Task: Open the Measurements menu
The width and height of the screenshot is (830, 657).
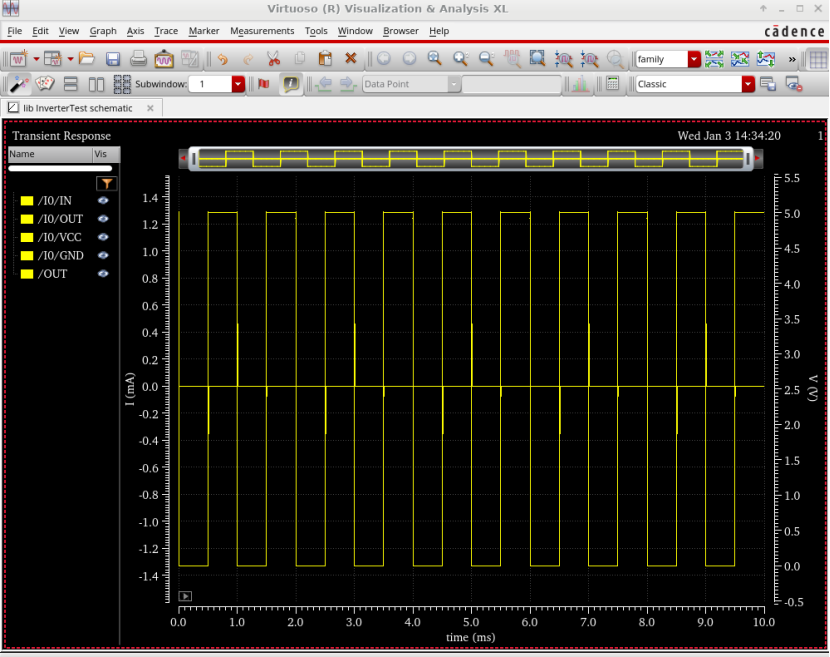Action: 262,31
